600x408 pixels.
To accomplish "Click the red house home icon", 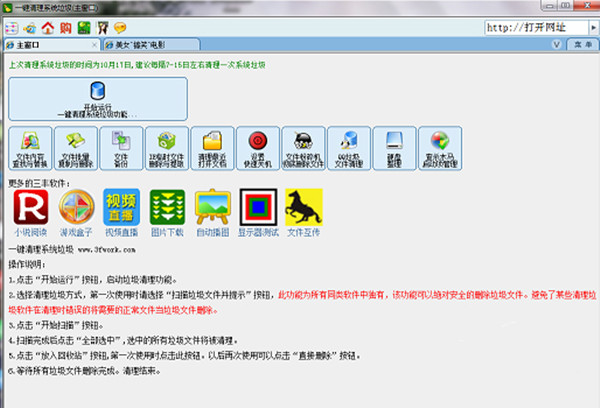I will pyautogui.click(x=48, y=28).
